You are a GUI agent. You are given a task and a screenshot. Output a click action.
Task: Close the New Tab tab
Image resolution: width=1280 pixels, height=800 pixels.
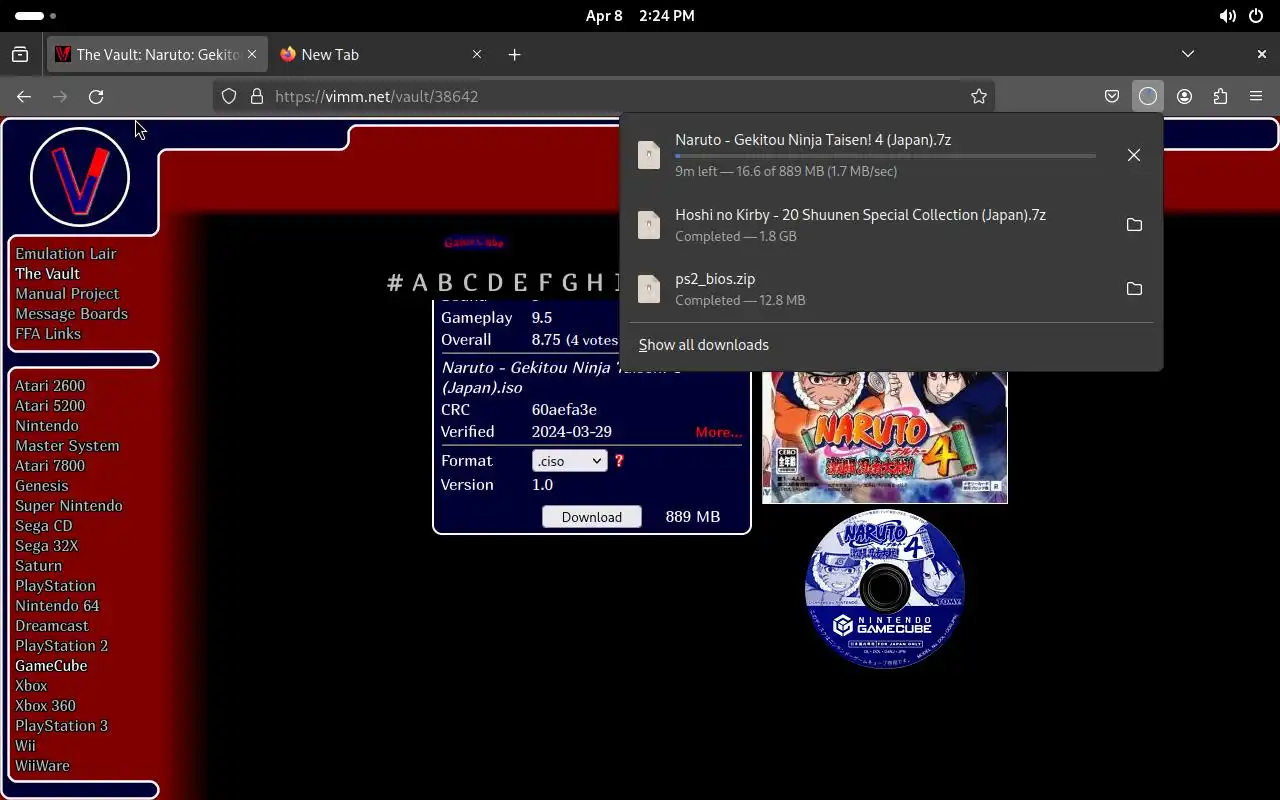tap(477, 54)
